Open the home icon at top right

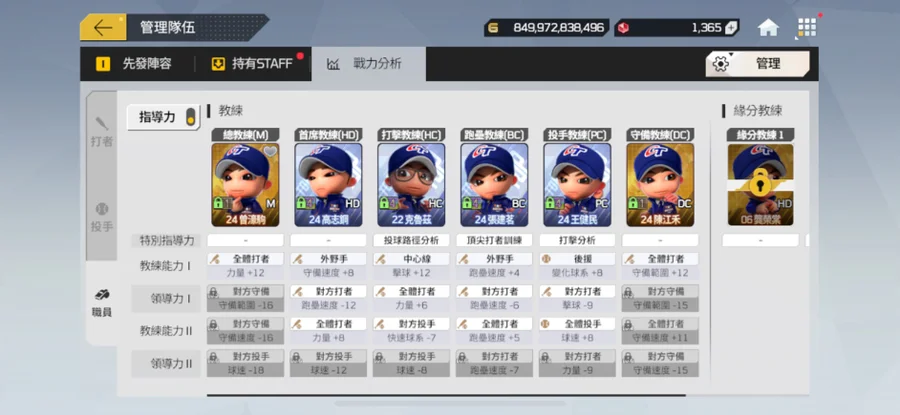(768, 28)
